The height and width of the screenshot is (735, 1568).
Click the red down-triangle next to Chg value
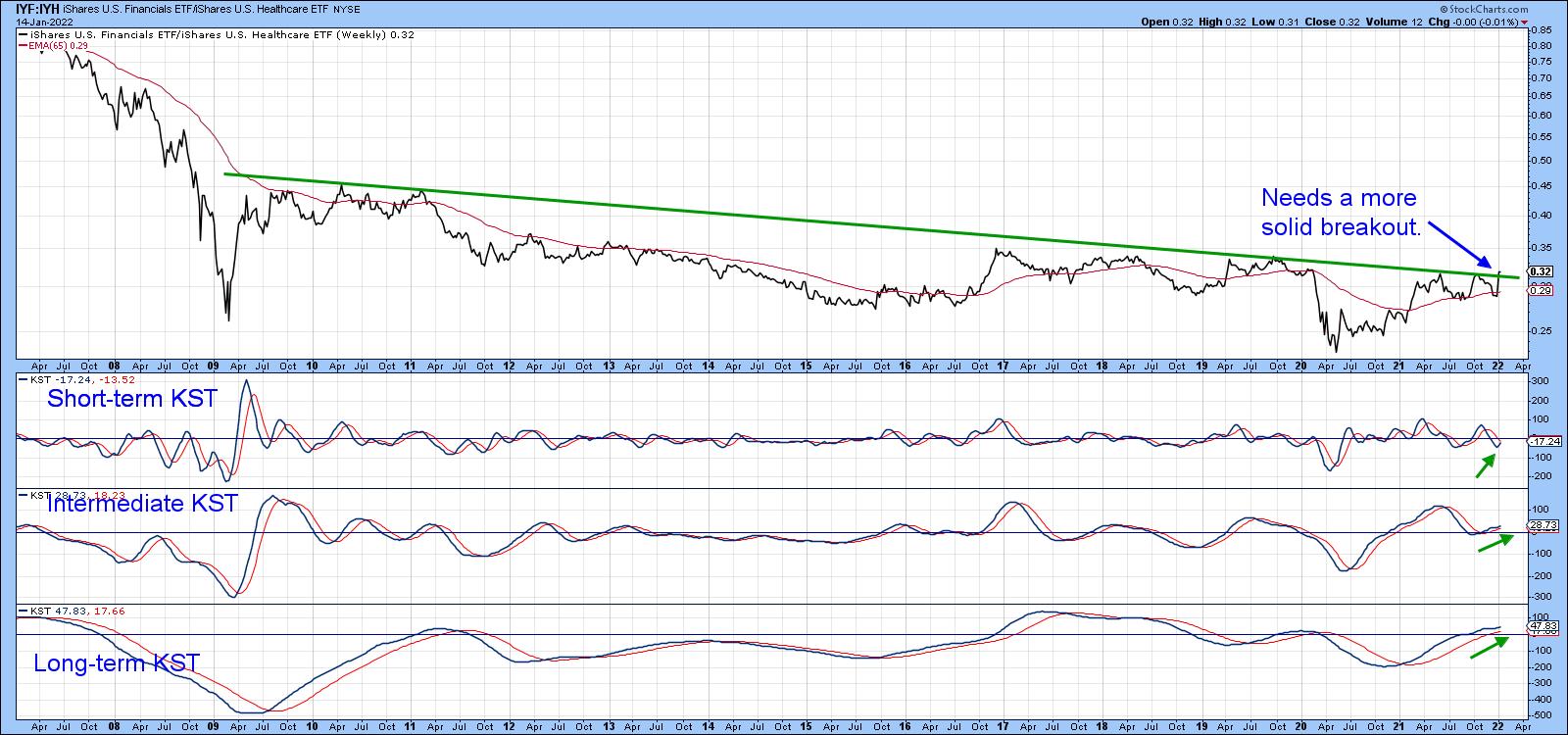[1524, 22]
